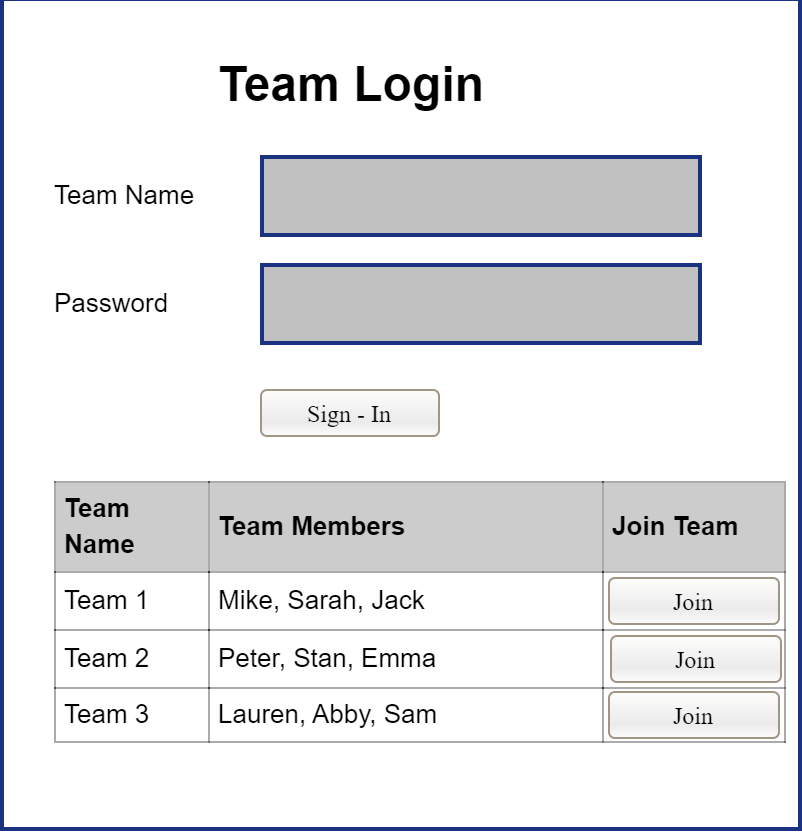The width and height of the screenshot is (802, 832).
Task: Select the Team 1 name cell
Action: (106, 600)
